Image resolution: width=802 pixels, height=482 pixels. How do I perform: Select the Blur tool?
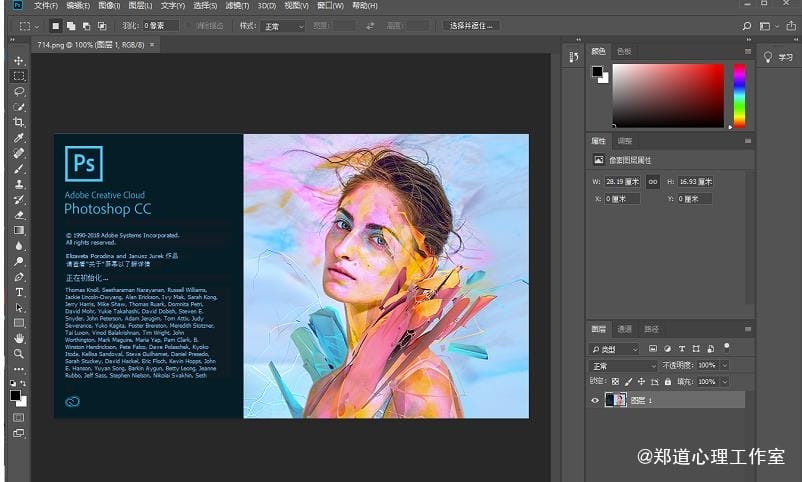[x=19, y=246]
